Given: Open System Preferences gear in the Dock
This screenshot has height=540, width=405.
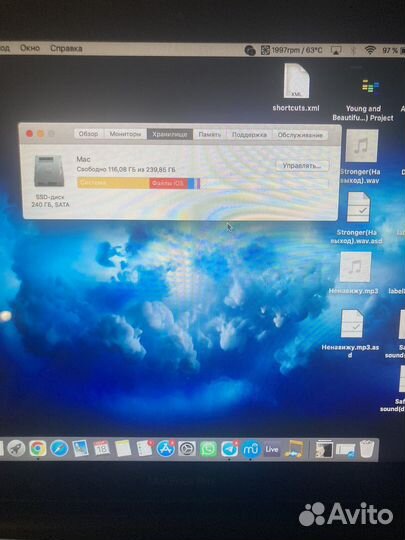Looking at the screenshot, I should pyautogui.click(x=187, y=449).
